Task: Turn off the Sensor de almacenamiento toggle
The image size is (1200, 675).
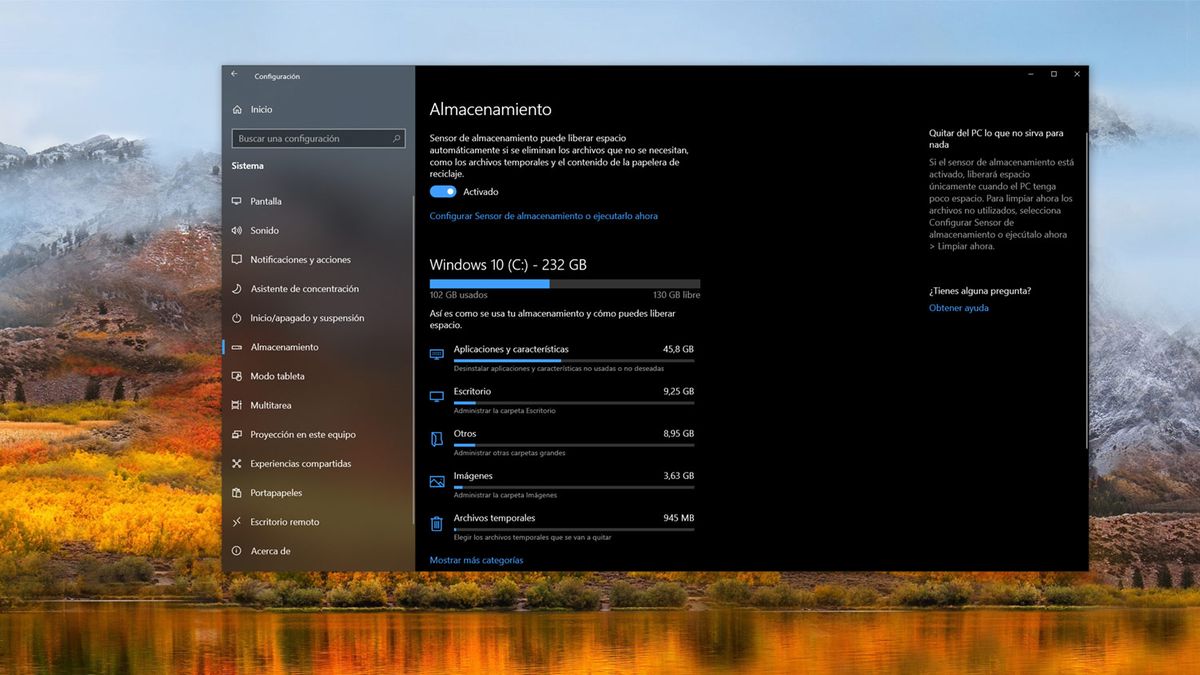Action: (441, 191)
